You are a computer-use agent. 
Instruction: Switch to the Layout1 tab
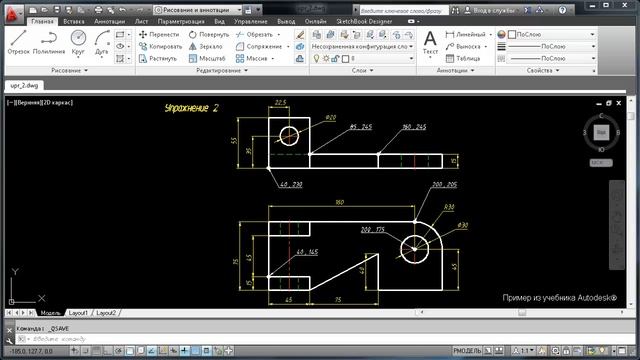pyautogui.click(x=78, y=313)
